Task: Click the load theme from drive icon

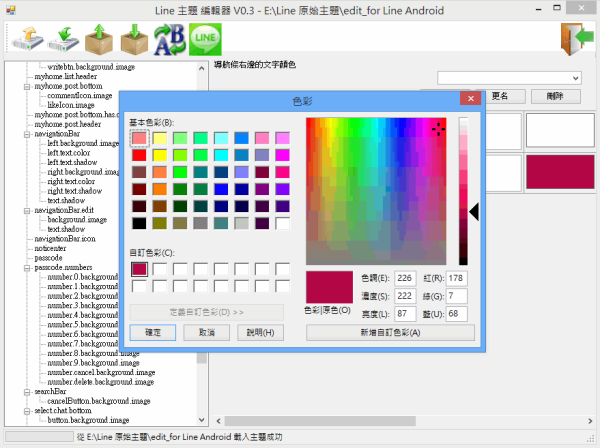Action: click(x=28, y=39)
